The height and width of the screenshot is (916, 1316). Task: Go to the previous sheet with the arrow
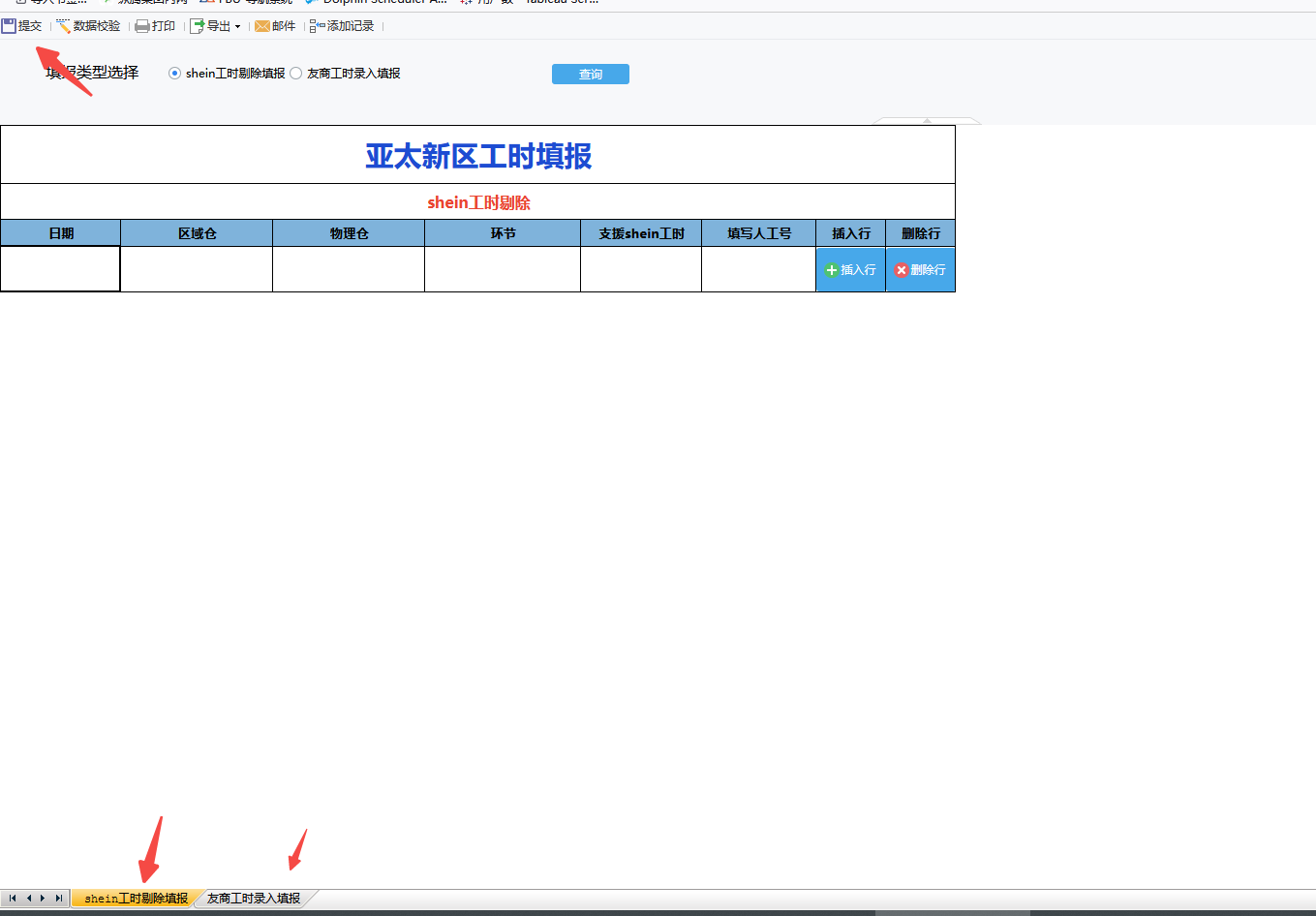tap(29, 899)
